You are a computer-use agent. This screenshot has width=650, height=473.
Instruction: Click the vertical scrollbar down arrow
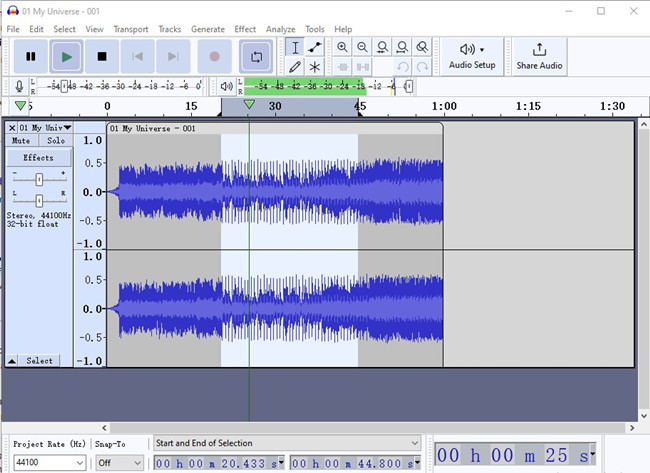click(x=644, y=416)
